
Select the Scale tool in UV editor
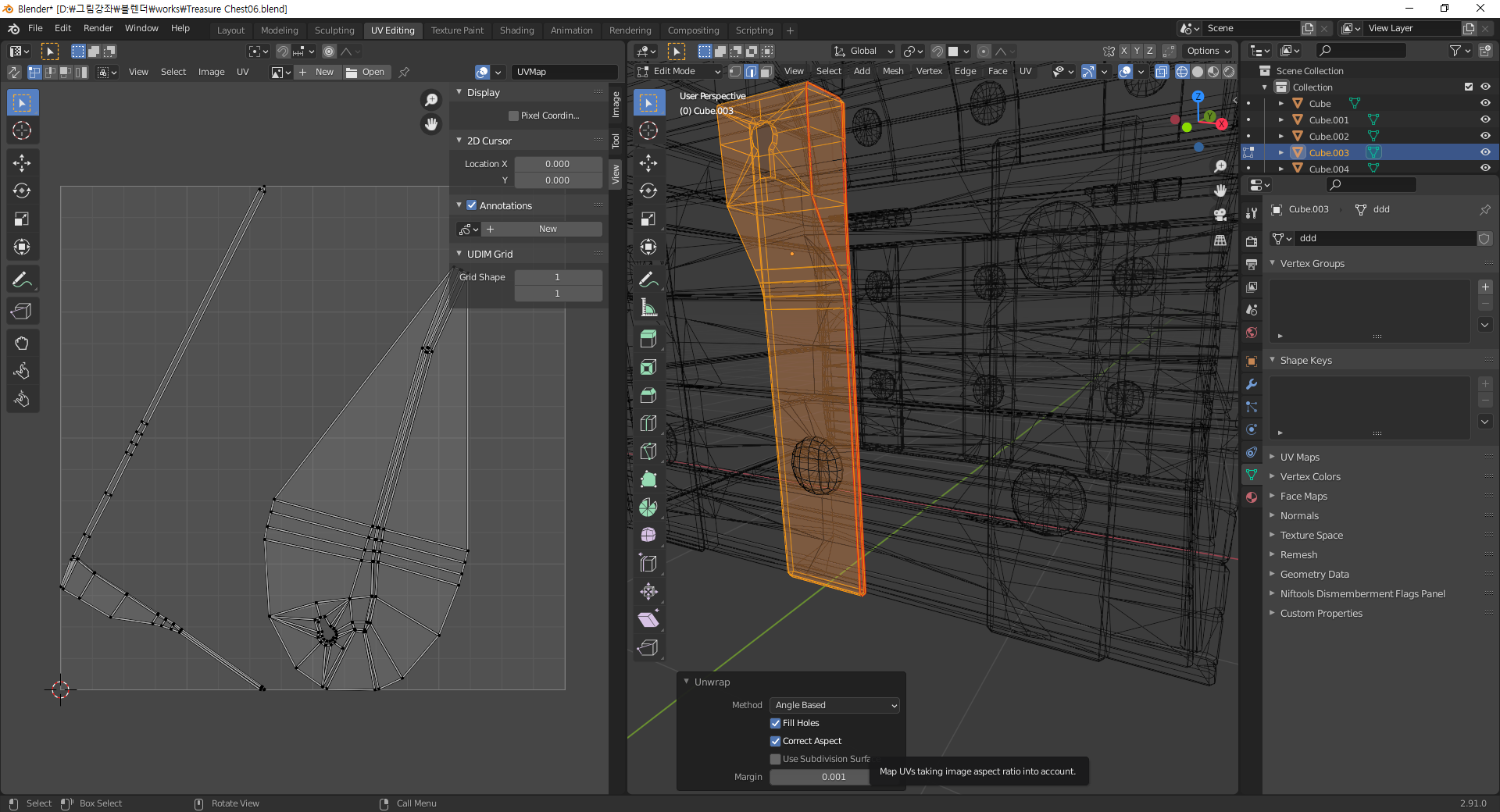[x=22, y=219]
